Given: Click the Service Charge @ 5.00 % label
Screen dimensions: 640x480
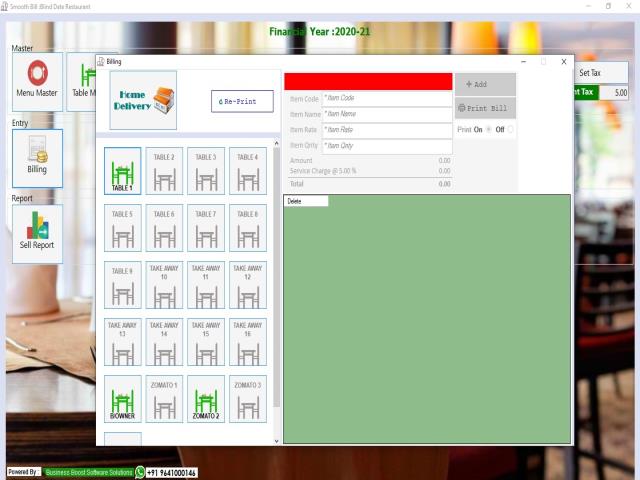Looking at the screenshot, I should pyautogui.click(x=323, y=171).
